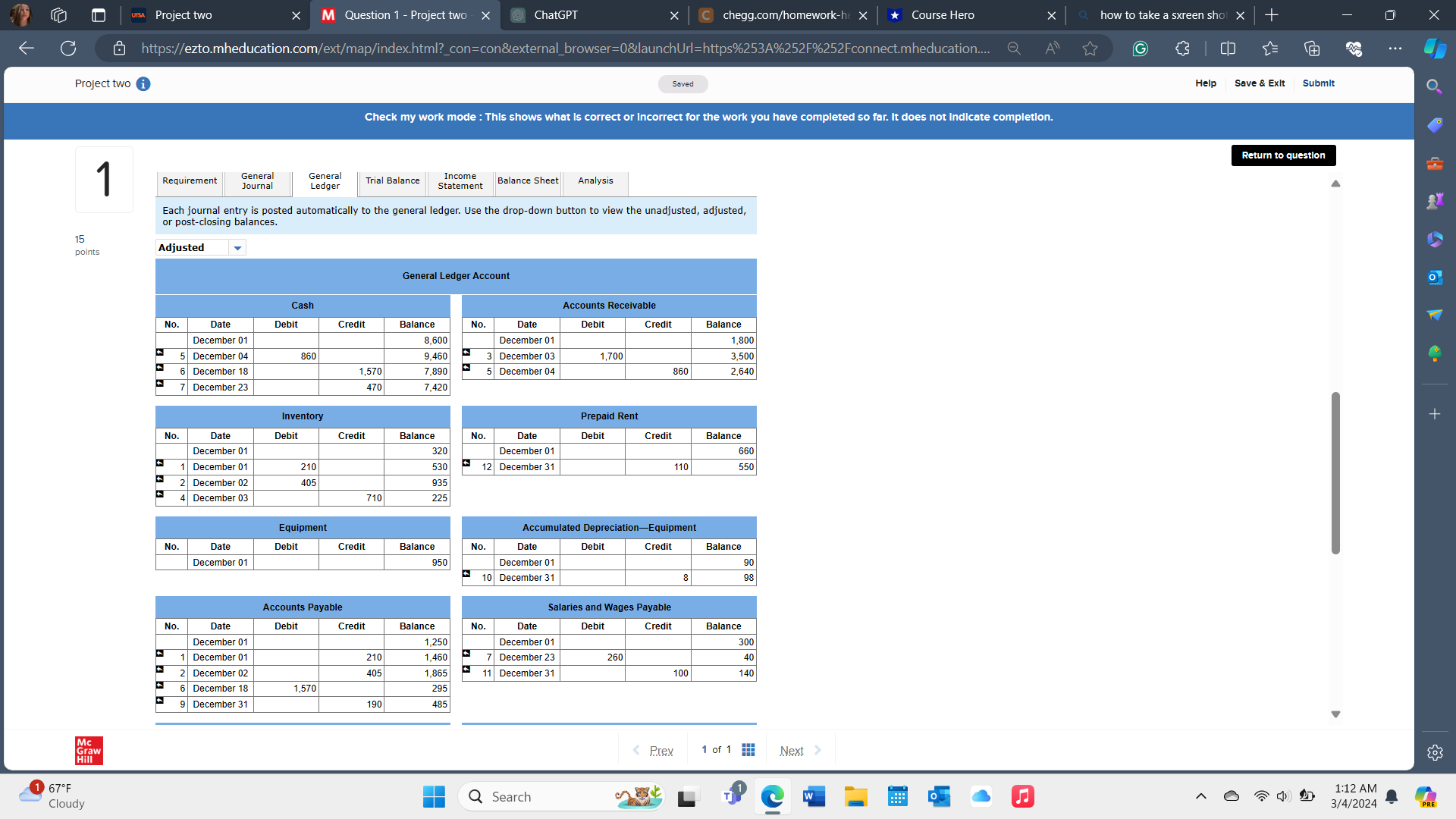Show hidden system tray icons chevron
The height and width of the screenshot is (819, 1456).
pyautogui.click(x=1200, y=796)
